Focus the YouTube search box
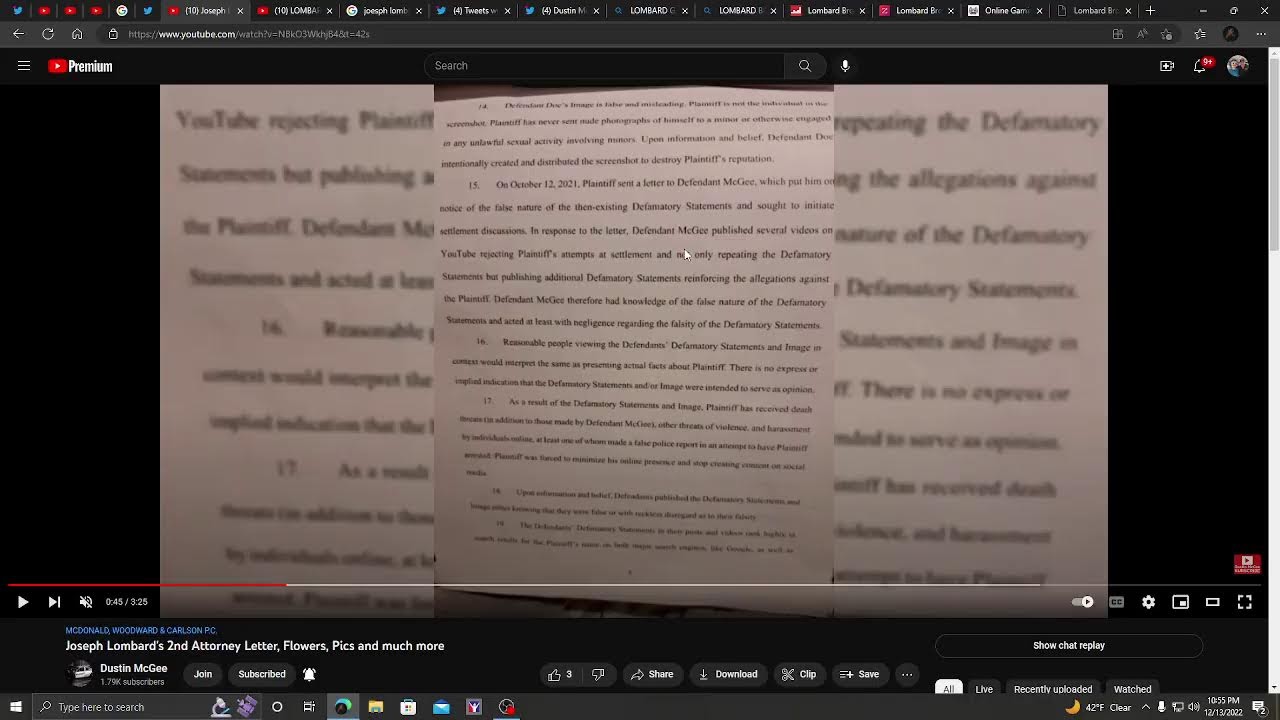The image size is (1280, 720). 605,66
